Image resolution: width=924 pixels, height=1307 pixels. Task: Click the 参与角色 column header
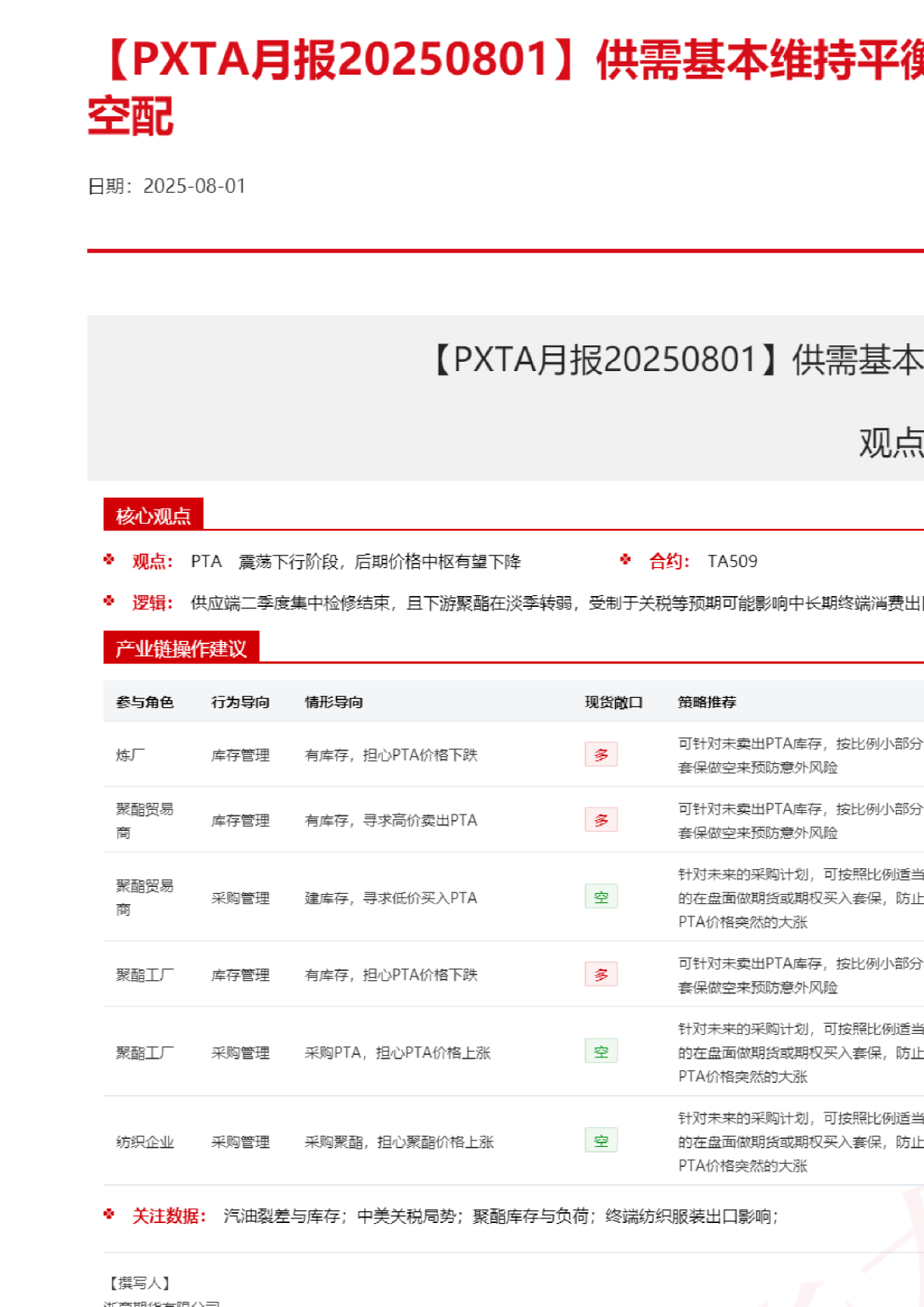[145, 702]
